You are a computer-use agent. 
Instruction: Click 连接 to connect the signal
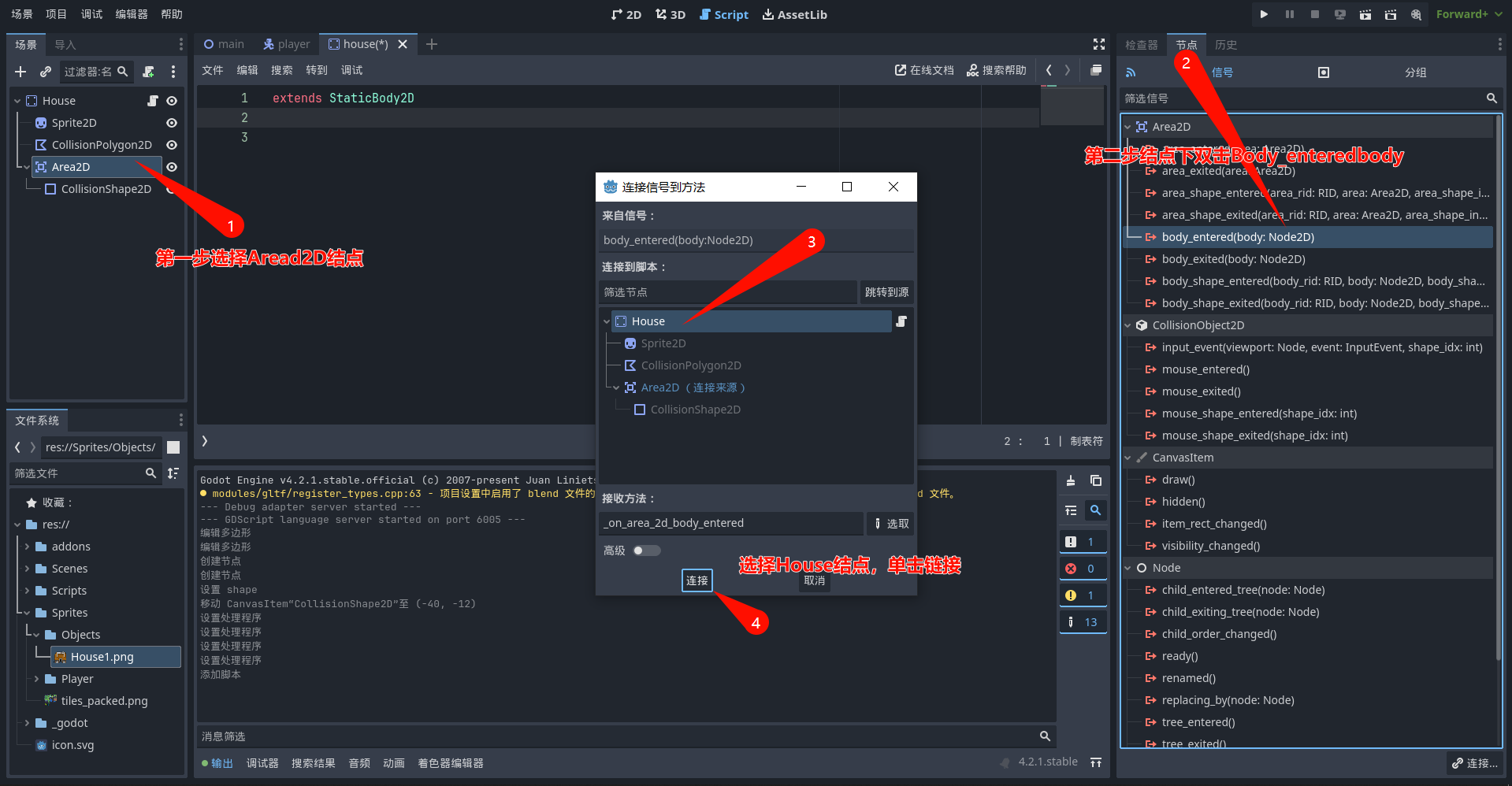(697, 580)
